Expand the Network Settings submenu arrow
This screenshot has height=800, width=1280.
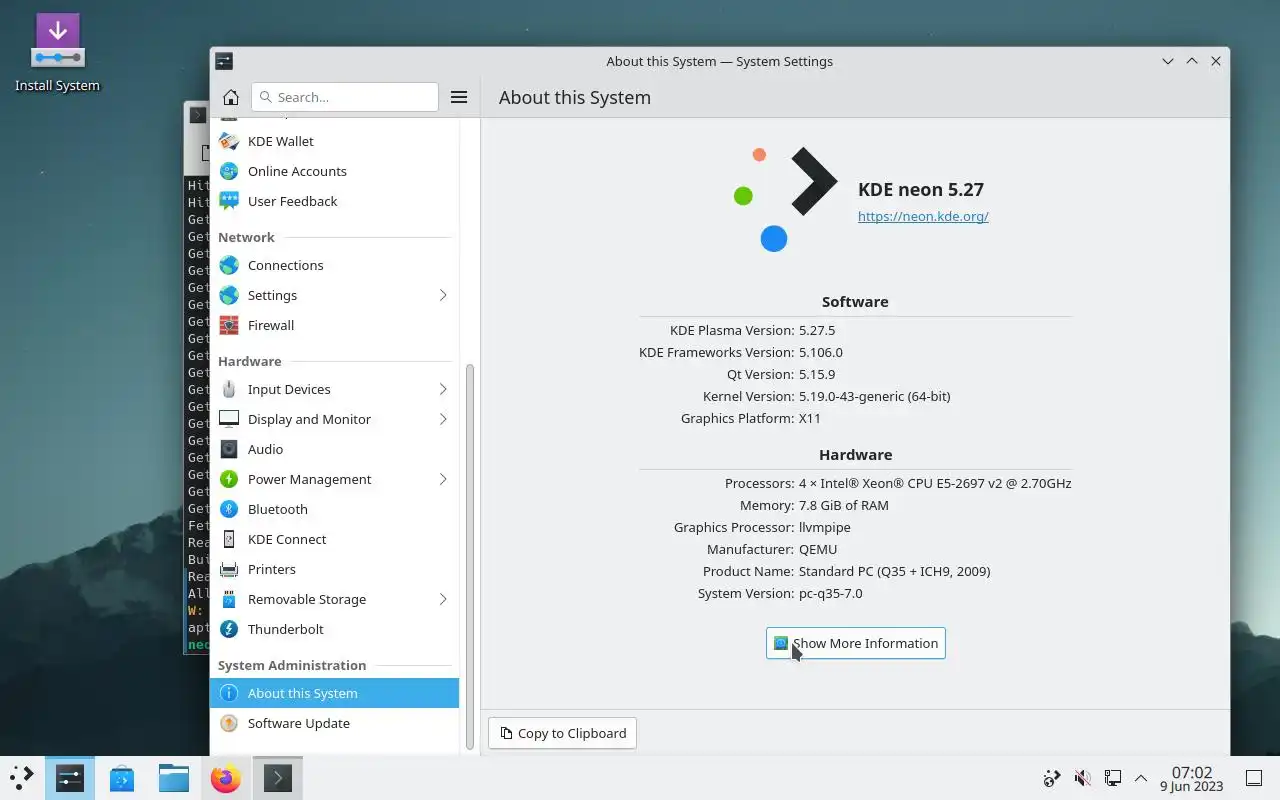point(442,295)
